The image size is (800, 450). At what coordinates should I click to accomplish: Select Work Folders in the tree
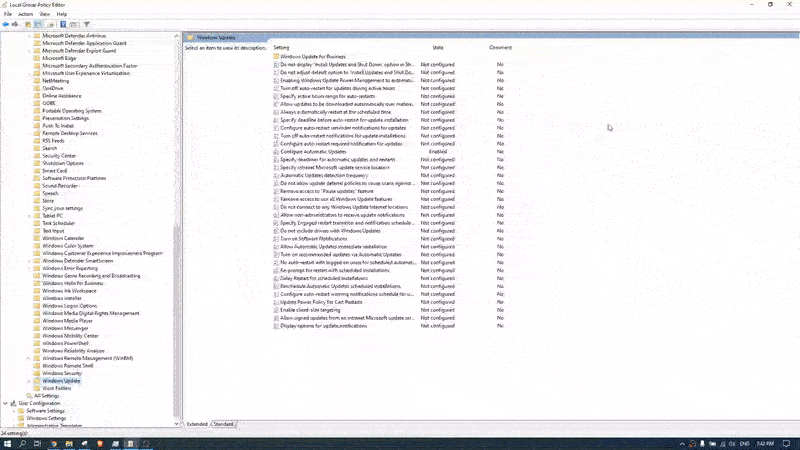point(57,388)
